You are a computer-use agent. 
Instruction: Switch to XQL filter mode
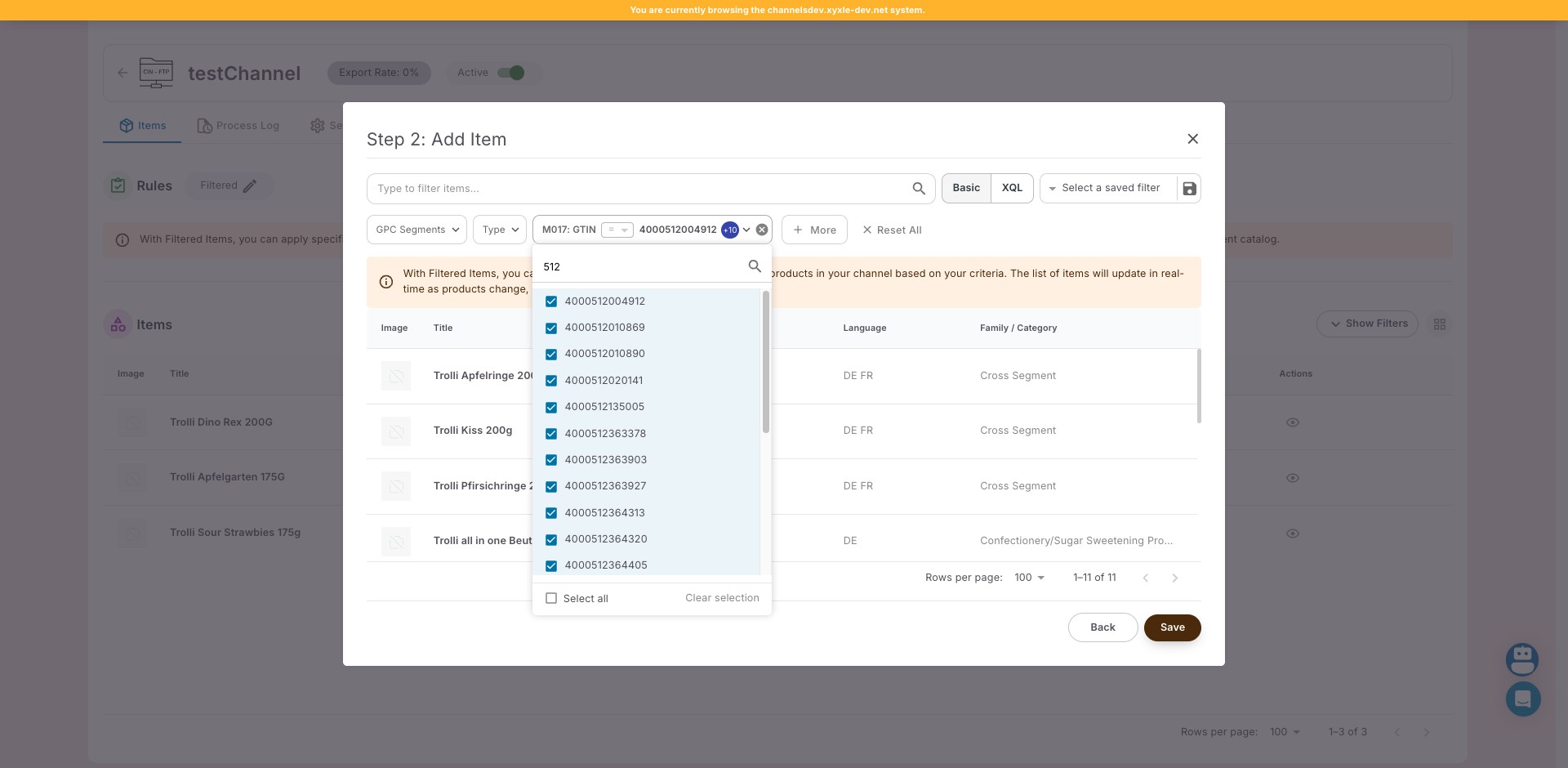1012,188
